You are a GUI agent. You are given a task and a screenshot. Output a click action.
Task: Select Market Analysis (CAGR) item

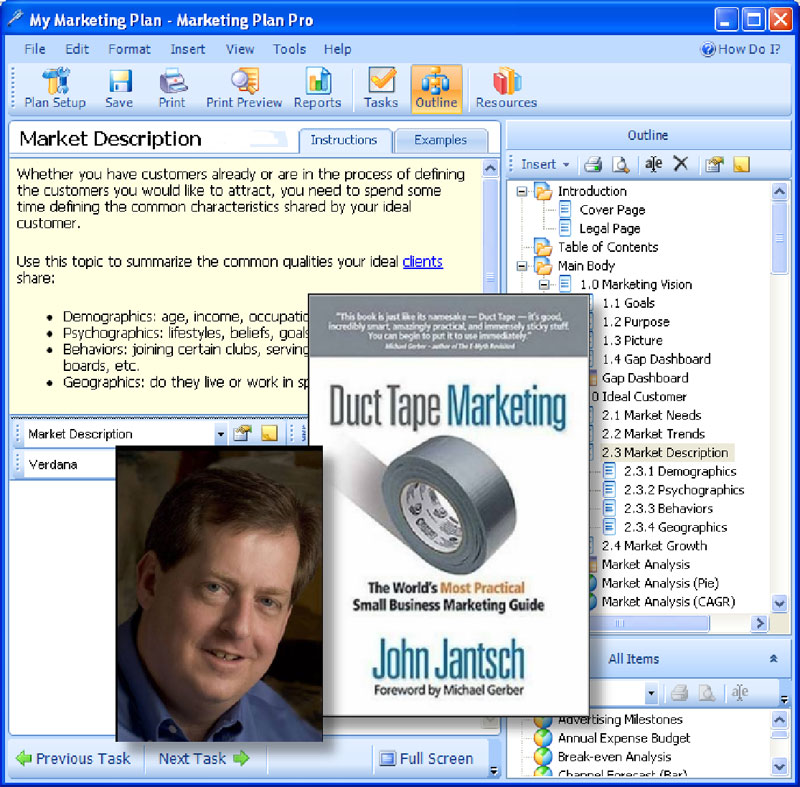668,601
